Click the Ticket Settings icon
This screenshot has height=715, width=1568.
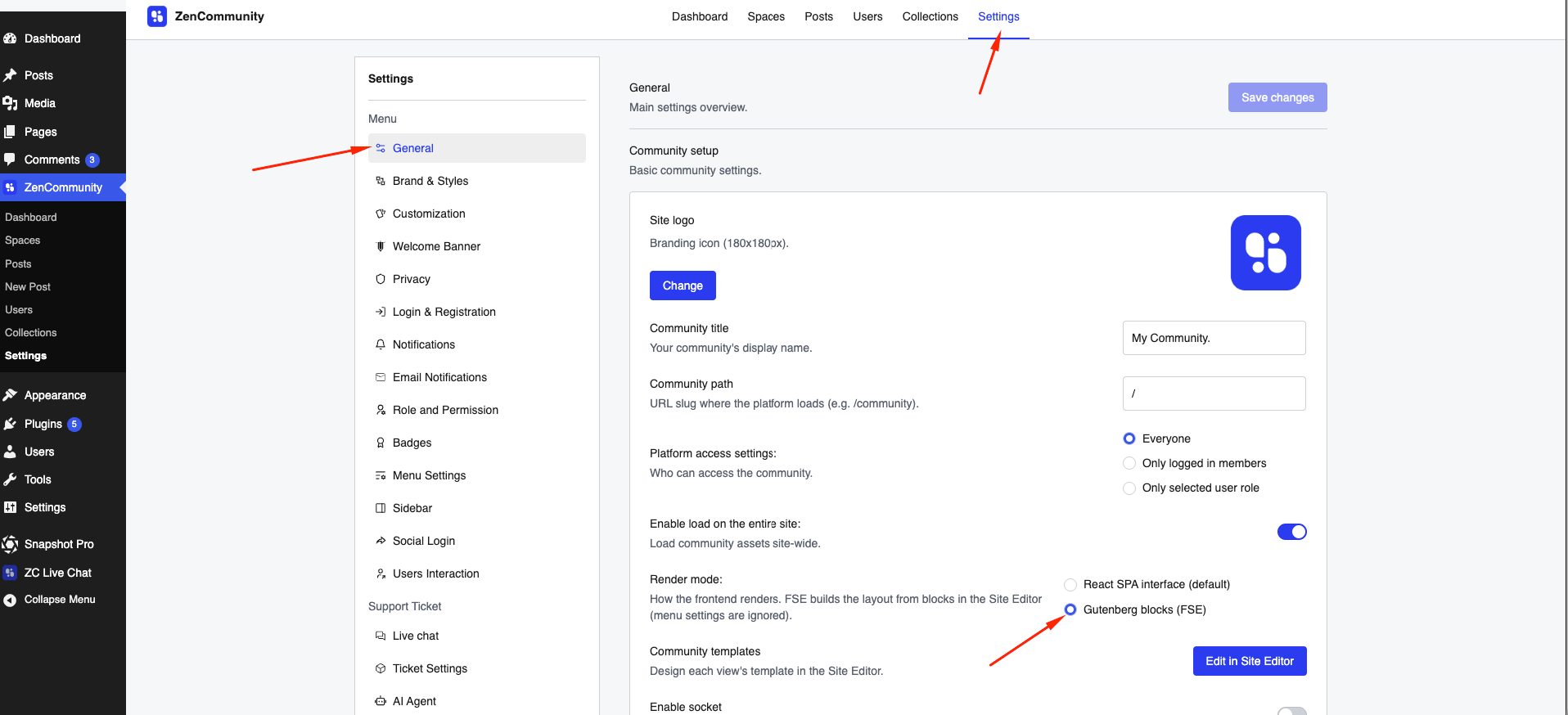click(381, 668)
